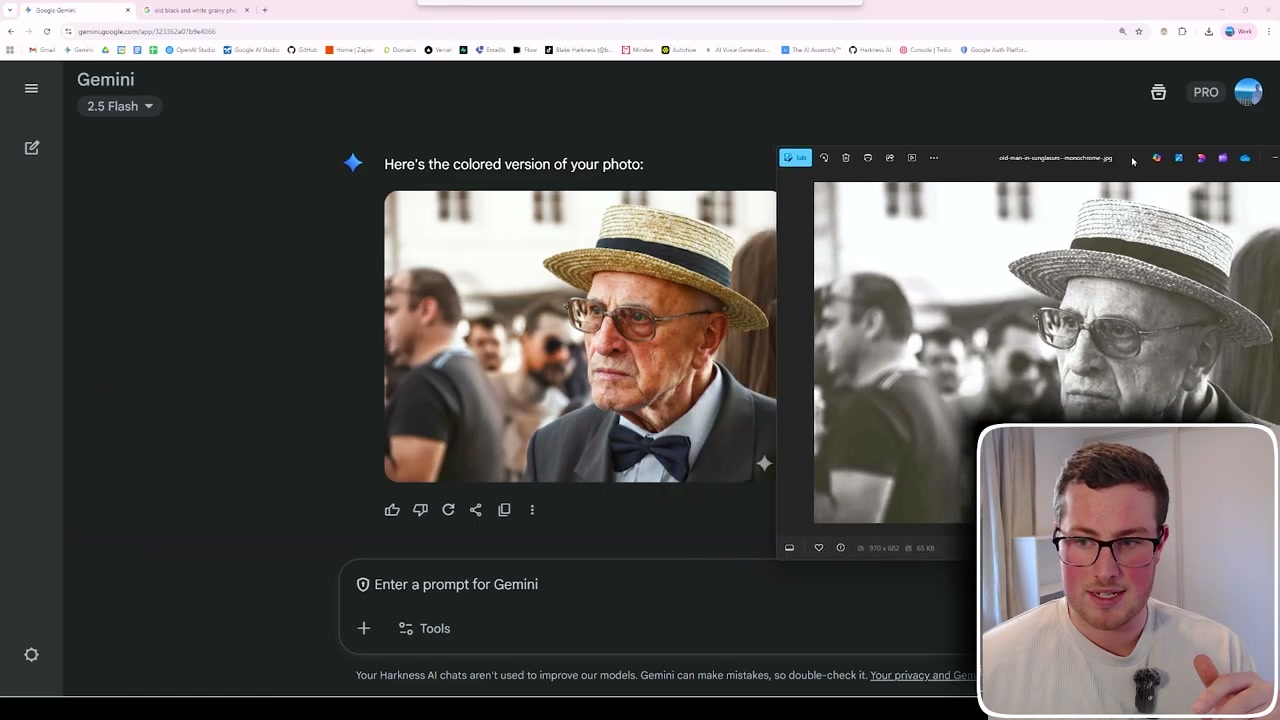Screen dimensions: 1280x720
Task: Open the Work profile button
Action: pyautogui.click(x=1238, y=31)
